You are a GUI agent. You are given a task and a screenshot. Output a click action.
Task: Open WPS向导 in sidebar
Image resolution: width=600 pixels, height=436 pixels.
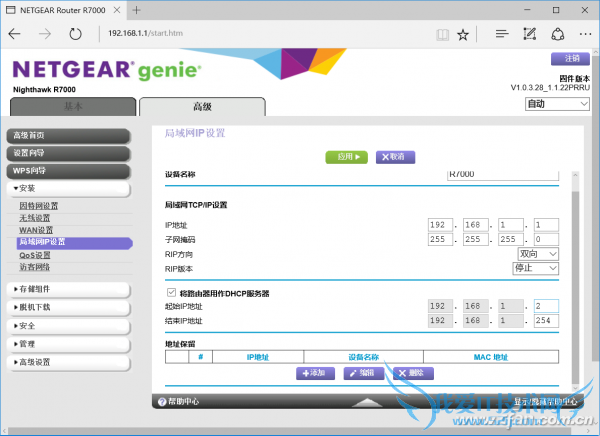click(x=68, y=171)
